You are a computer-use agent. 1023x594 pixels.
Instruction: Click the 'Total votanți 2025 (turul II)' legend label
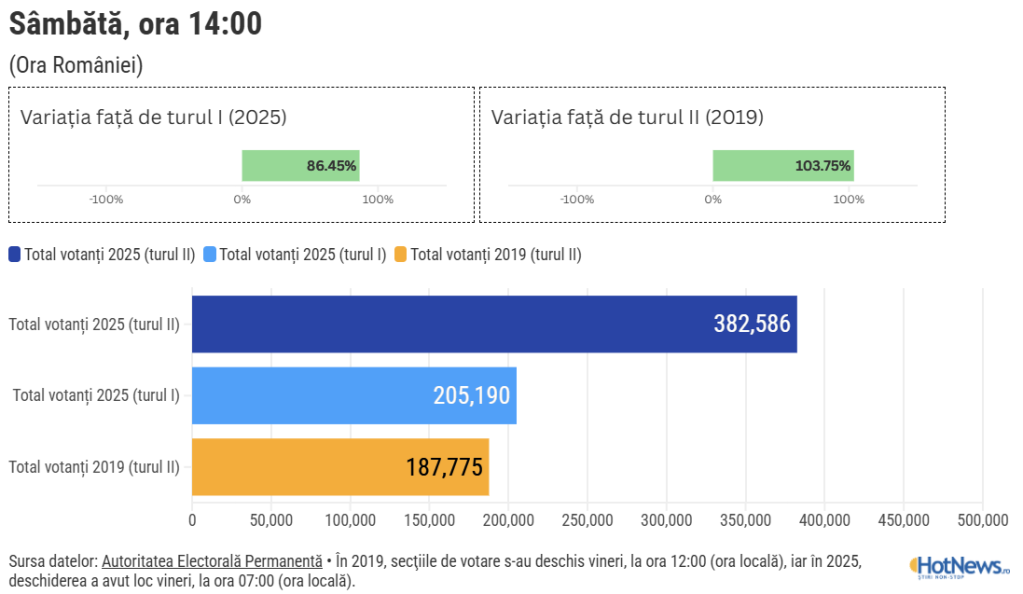coord(109,254)
